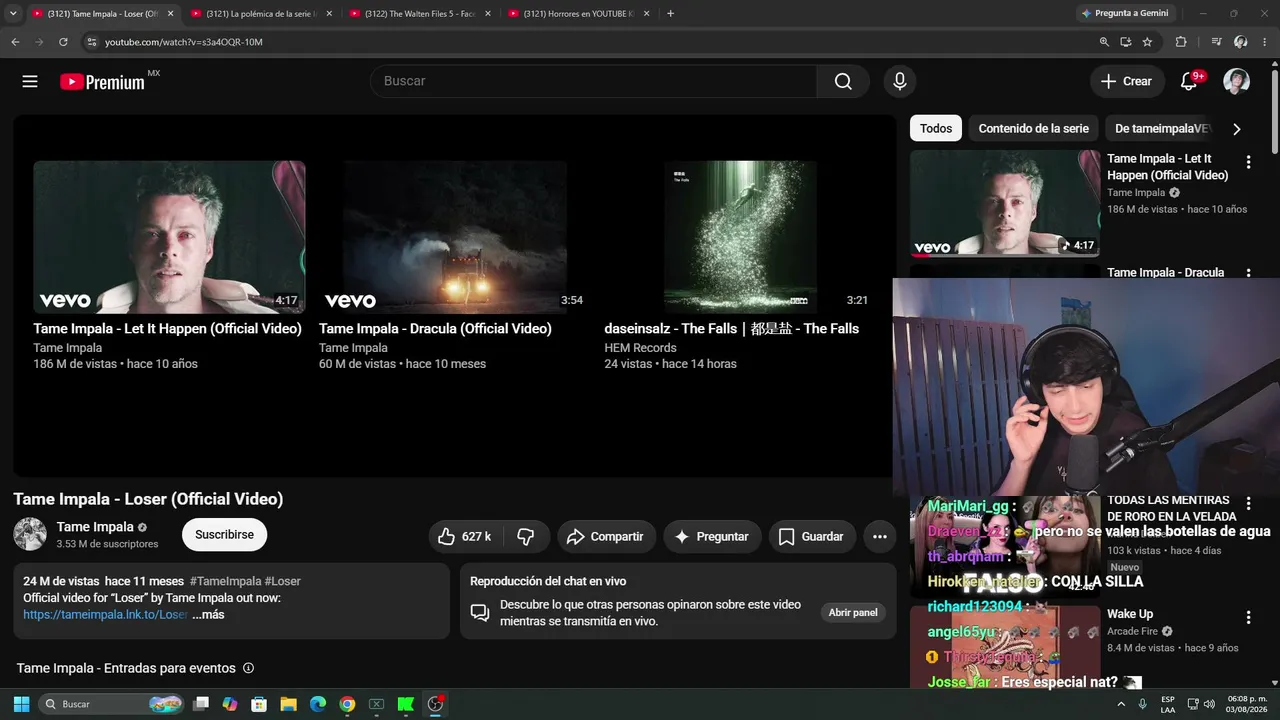Open the YouTube account avatar menu
Viewport: 1280px width, 720px height.
[1237, 82]
